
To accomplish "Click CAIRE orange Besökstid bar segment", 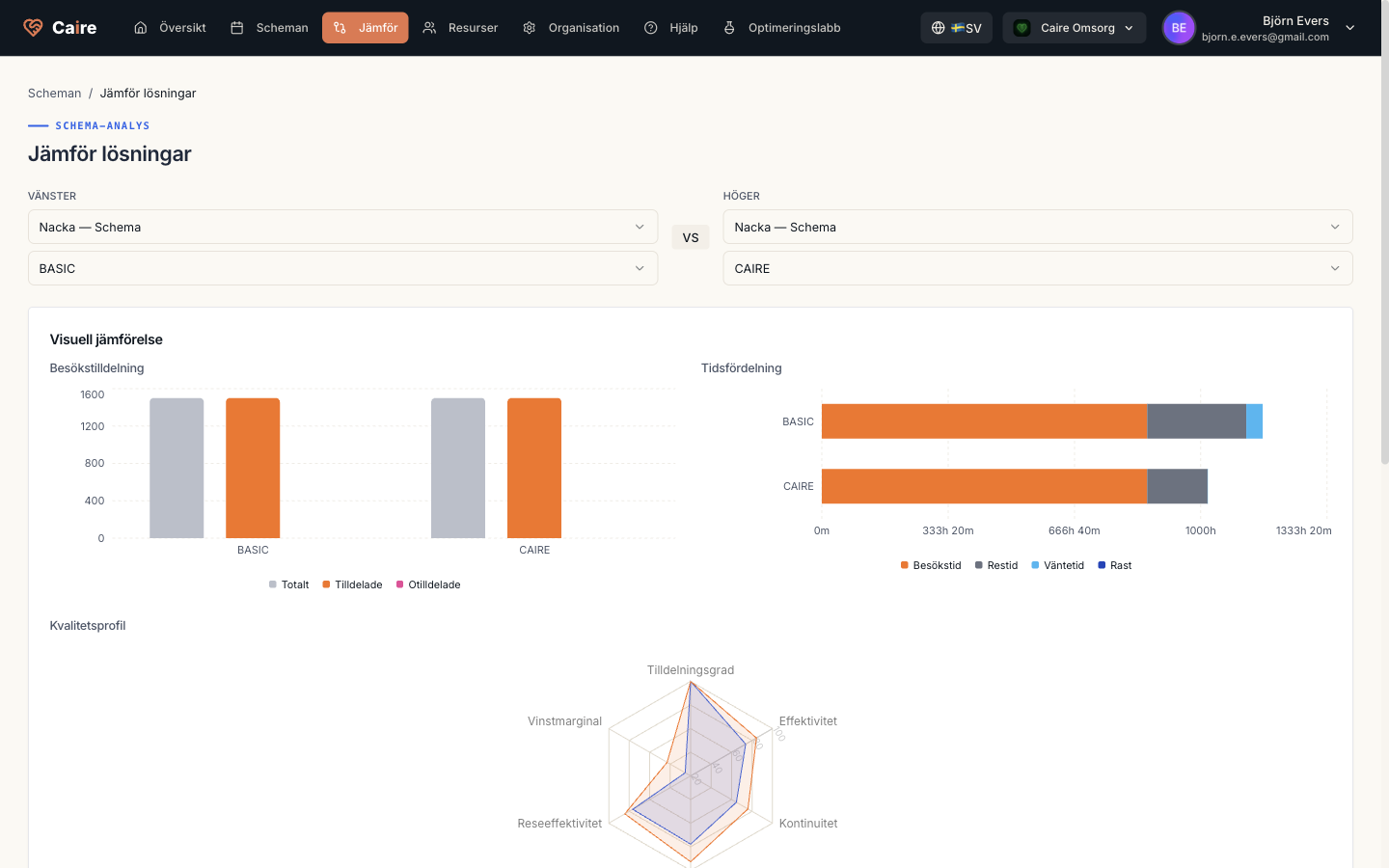I will (x=985, y=486).
